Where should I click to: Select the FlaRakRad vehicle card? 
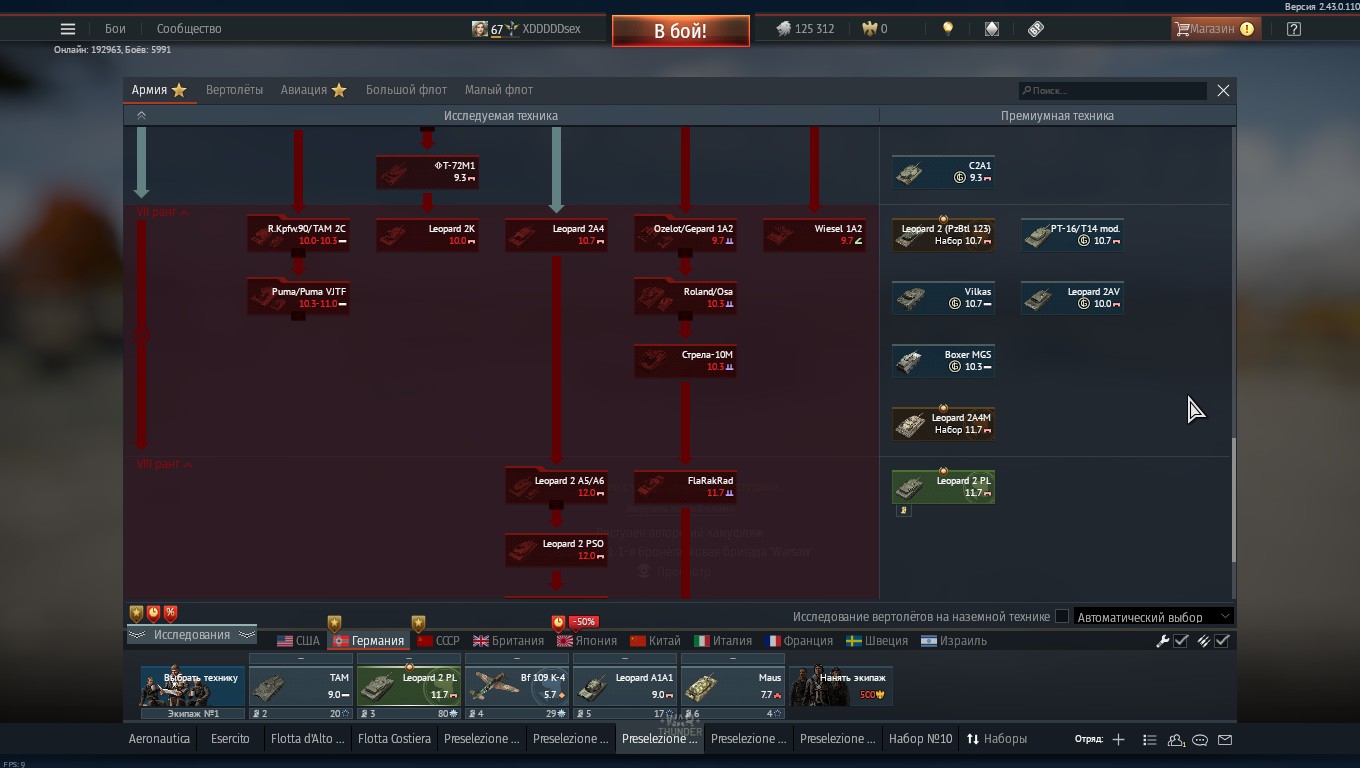(685, 486)
